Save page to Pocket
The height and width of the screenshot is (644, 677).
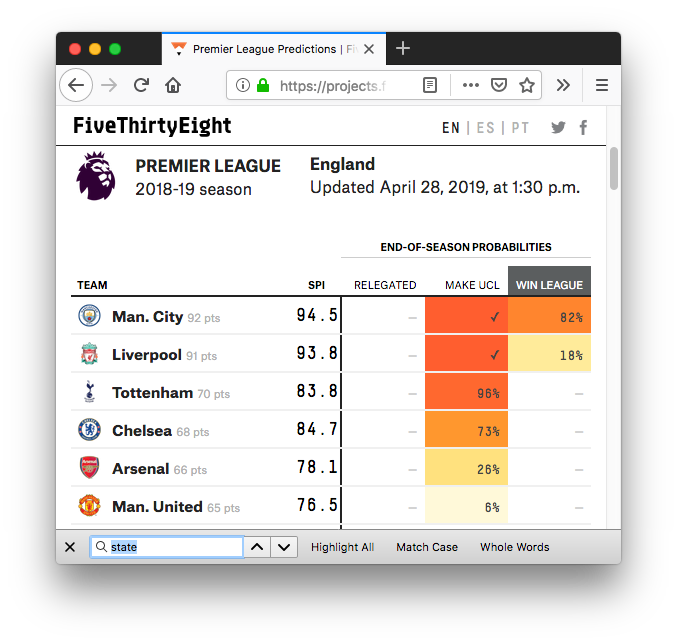(498, 86)
